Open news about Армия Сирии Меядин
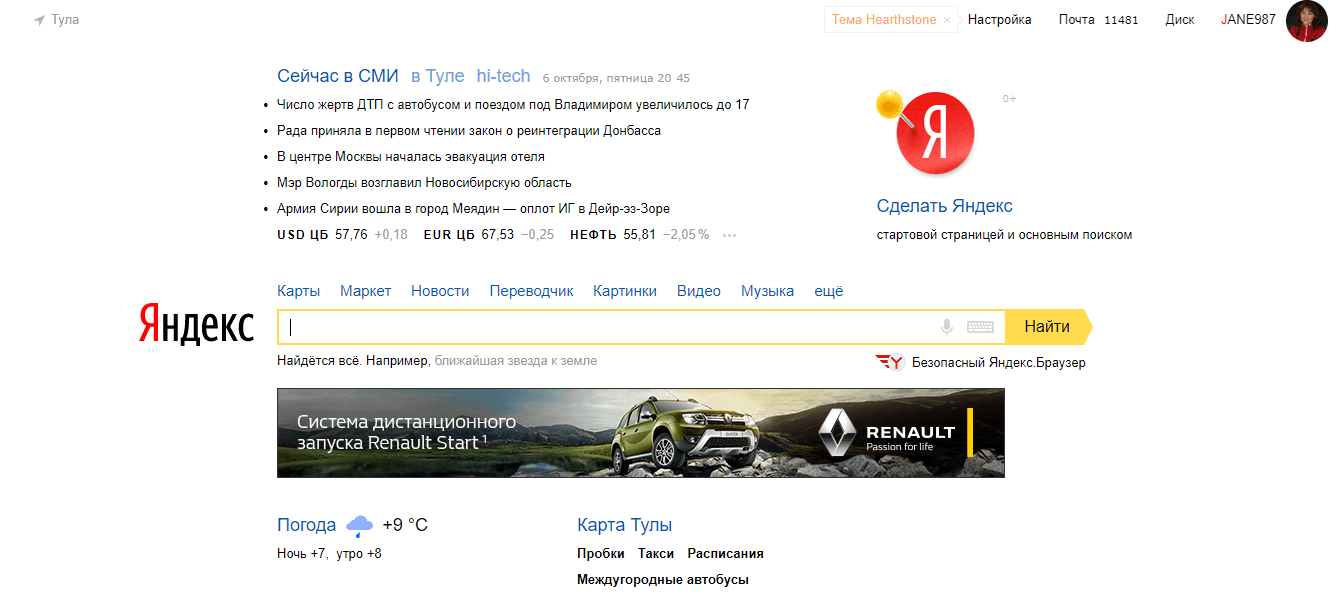Viewport: 1343px width, 611px height. coord(473,209)
